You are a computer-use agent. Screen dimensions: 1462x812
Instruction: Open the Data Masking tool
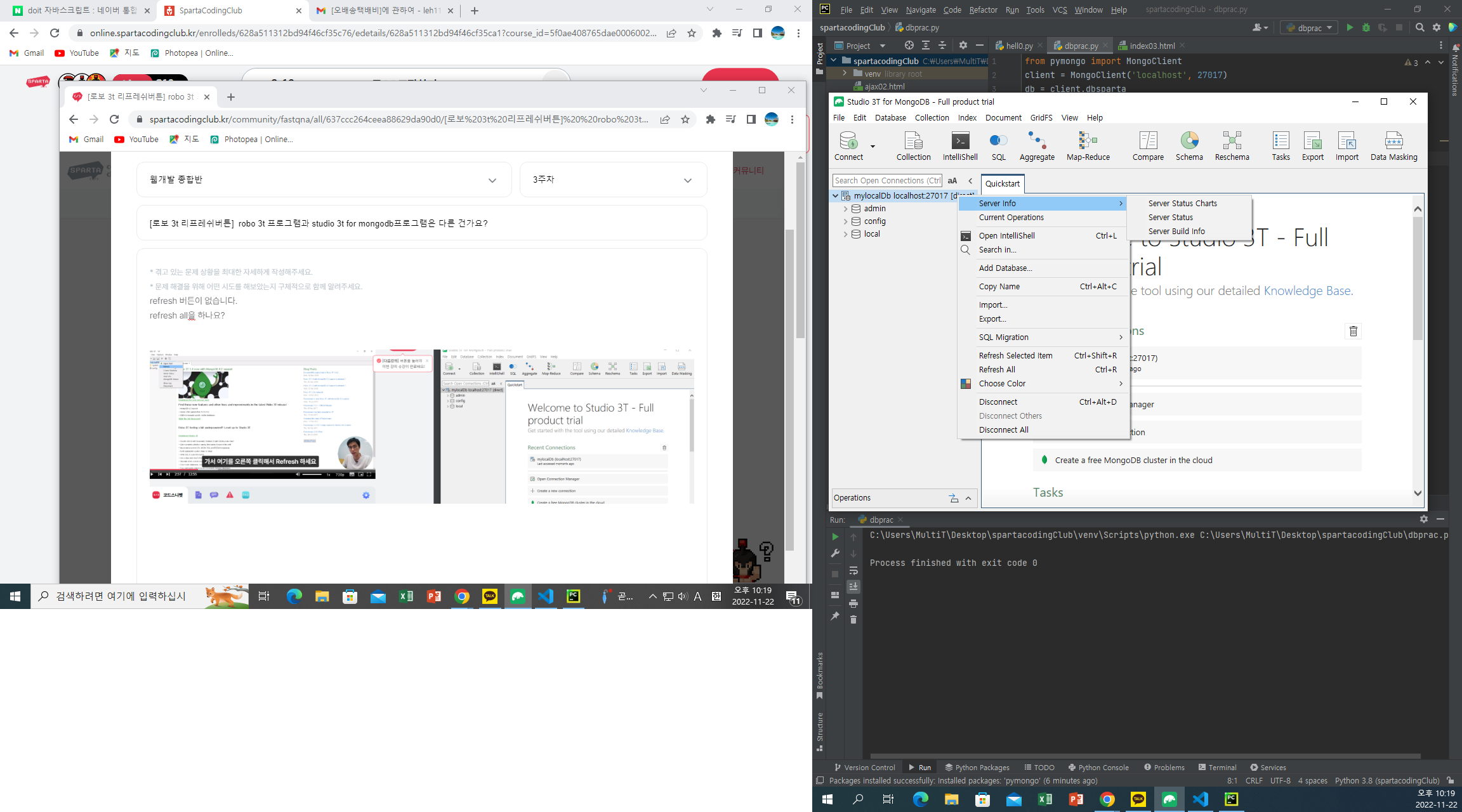tap(1393, 145)
